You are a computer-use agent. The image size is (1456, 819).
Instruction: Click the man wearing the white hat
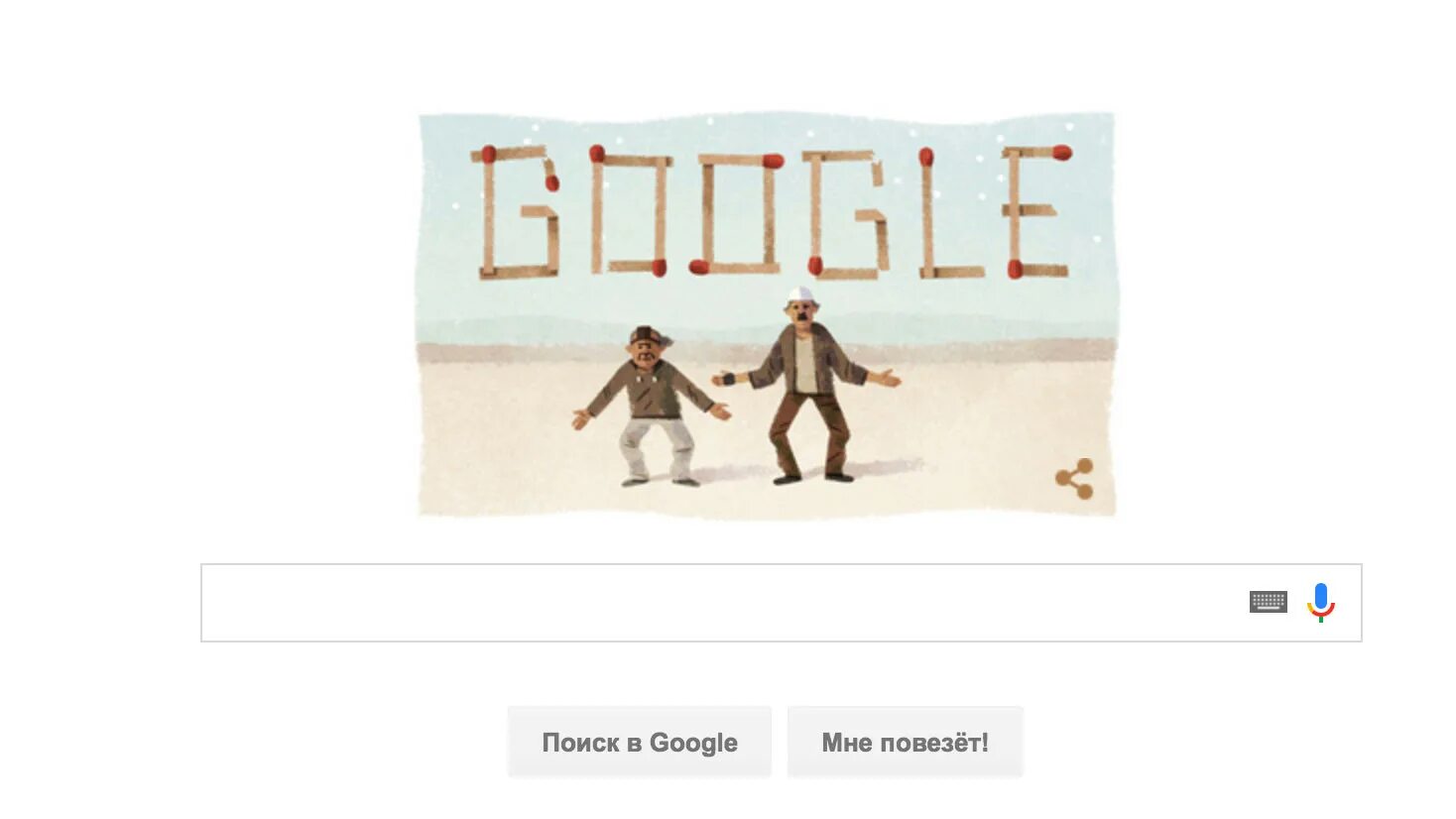tap(805, 385)
